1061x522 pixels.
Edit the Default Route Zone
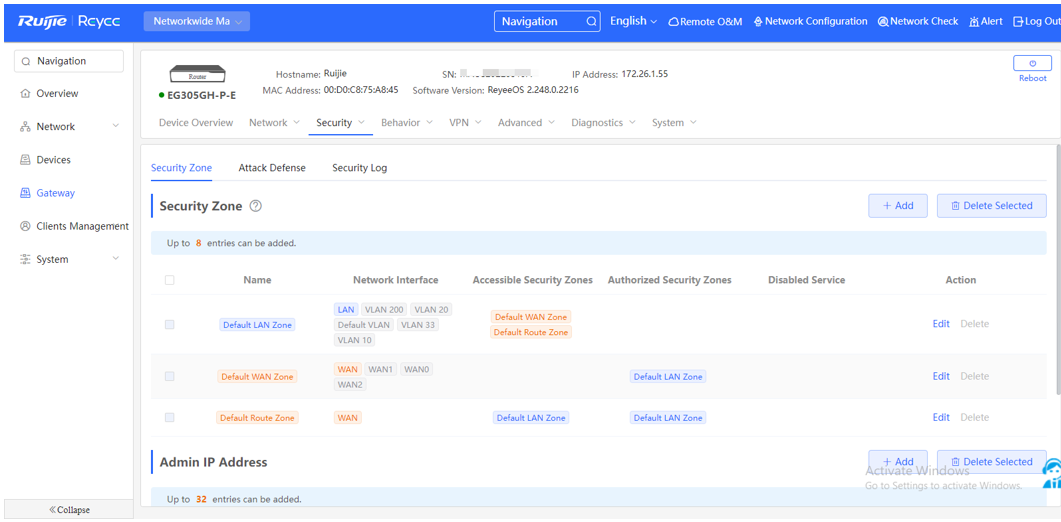click(x=941, y=418)
